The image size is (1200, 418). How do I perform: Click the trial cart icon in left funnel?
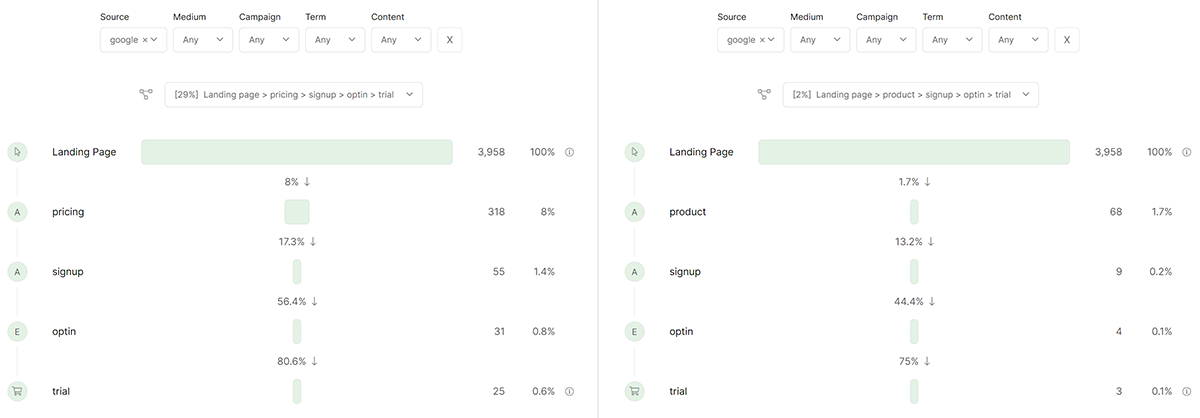[18, 391]
